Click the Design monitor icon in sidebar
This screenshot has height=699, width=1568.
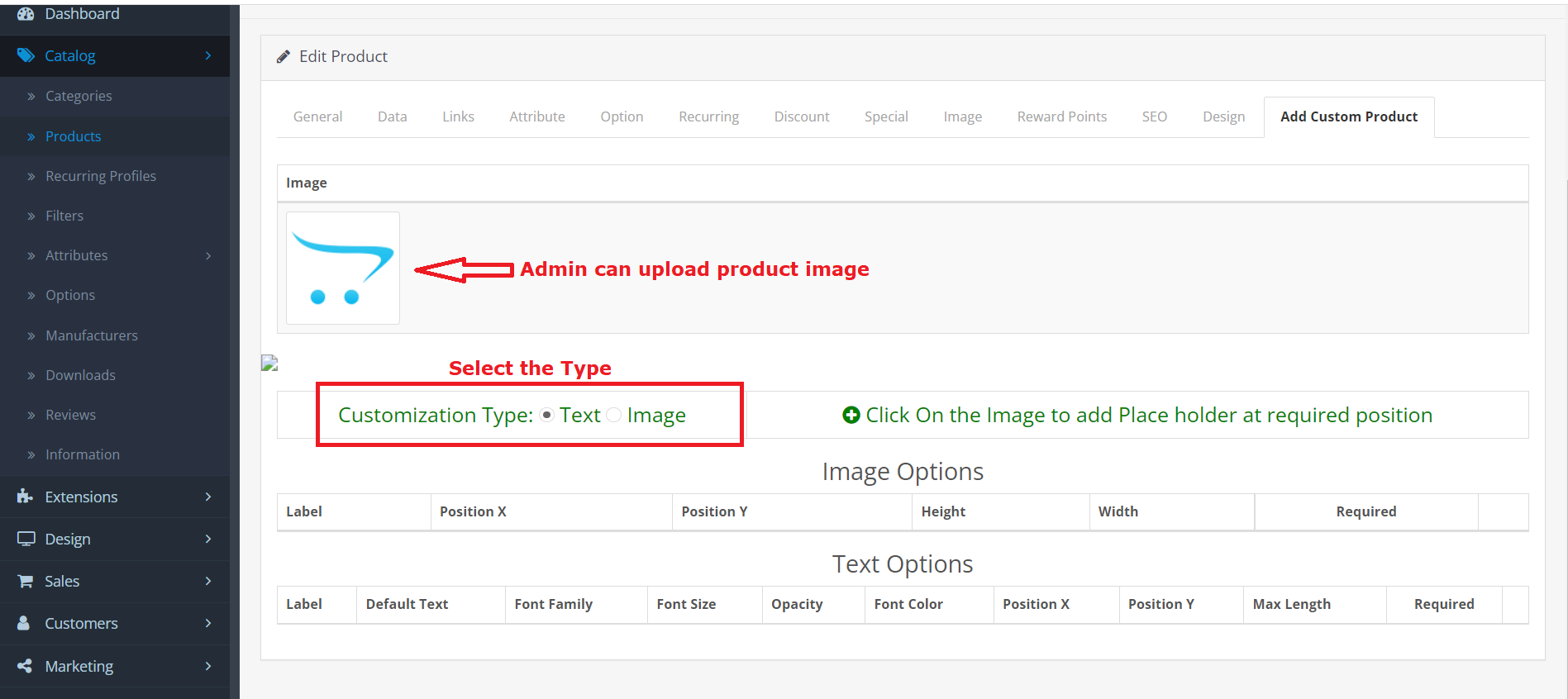click(x=26, y=539)
